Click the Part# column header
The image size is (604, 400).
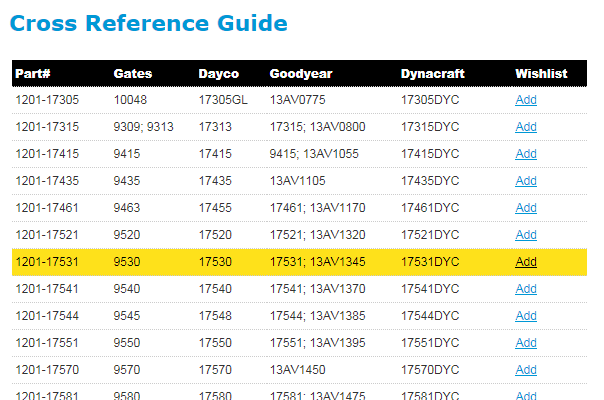pyautogui.click(x=33, y=74)
